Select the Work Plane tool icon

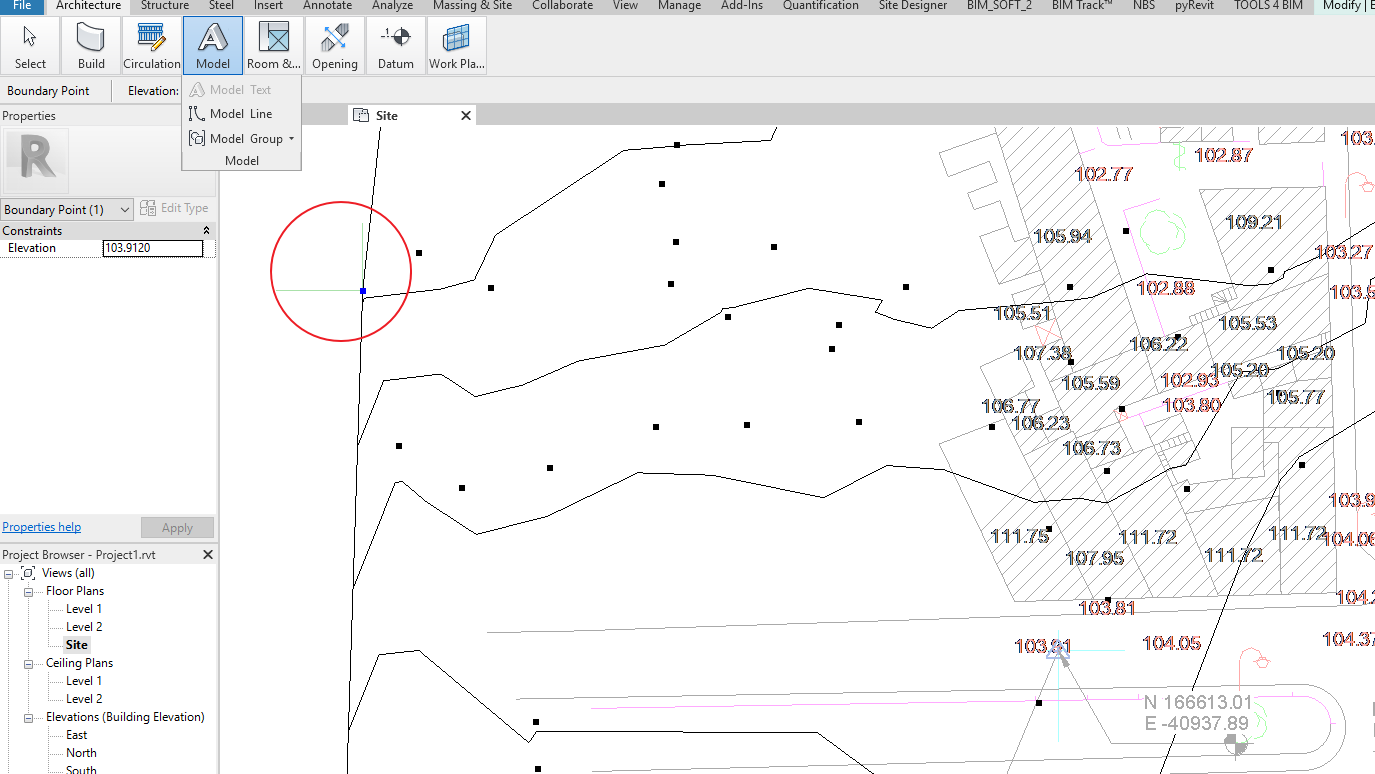(456, 44)
